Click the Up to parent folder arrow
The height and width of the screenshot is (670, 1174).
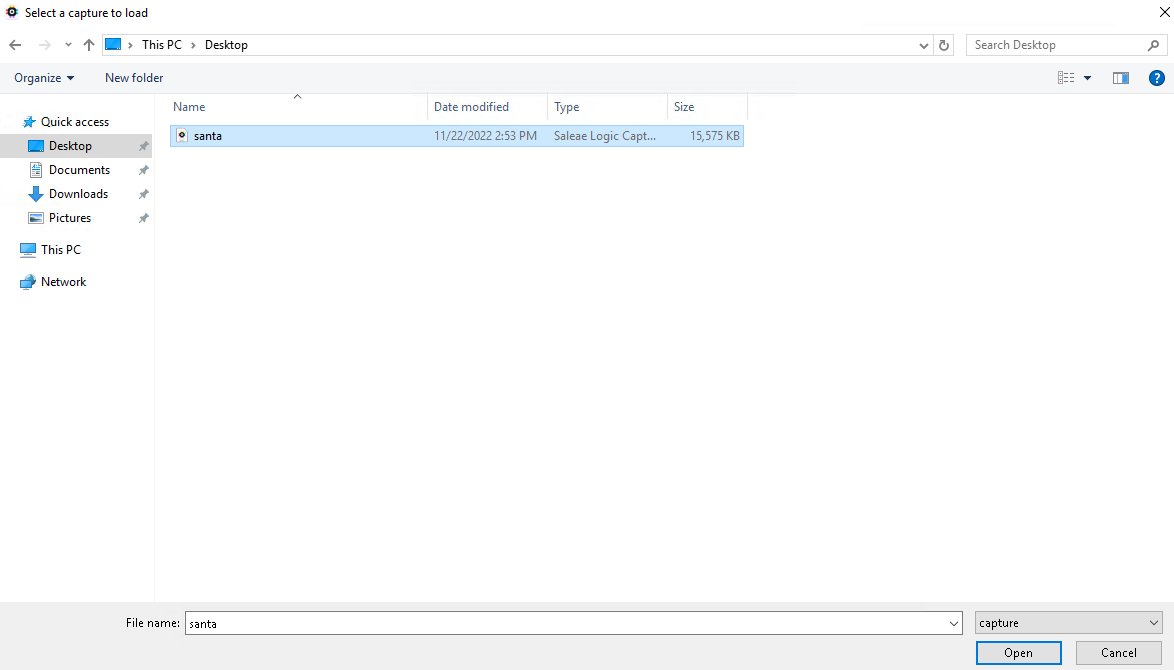point(89,45)
